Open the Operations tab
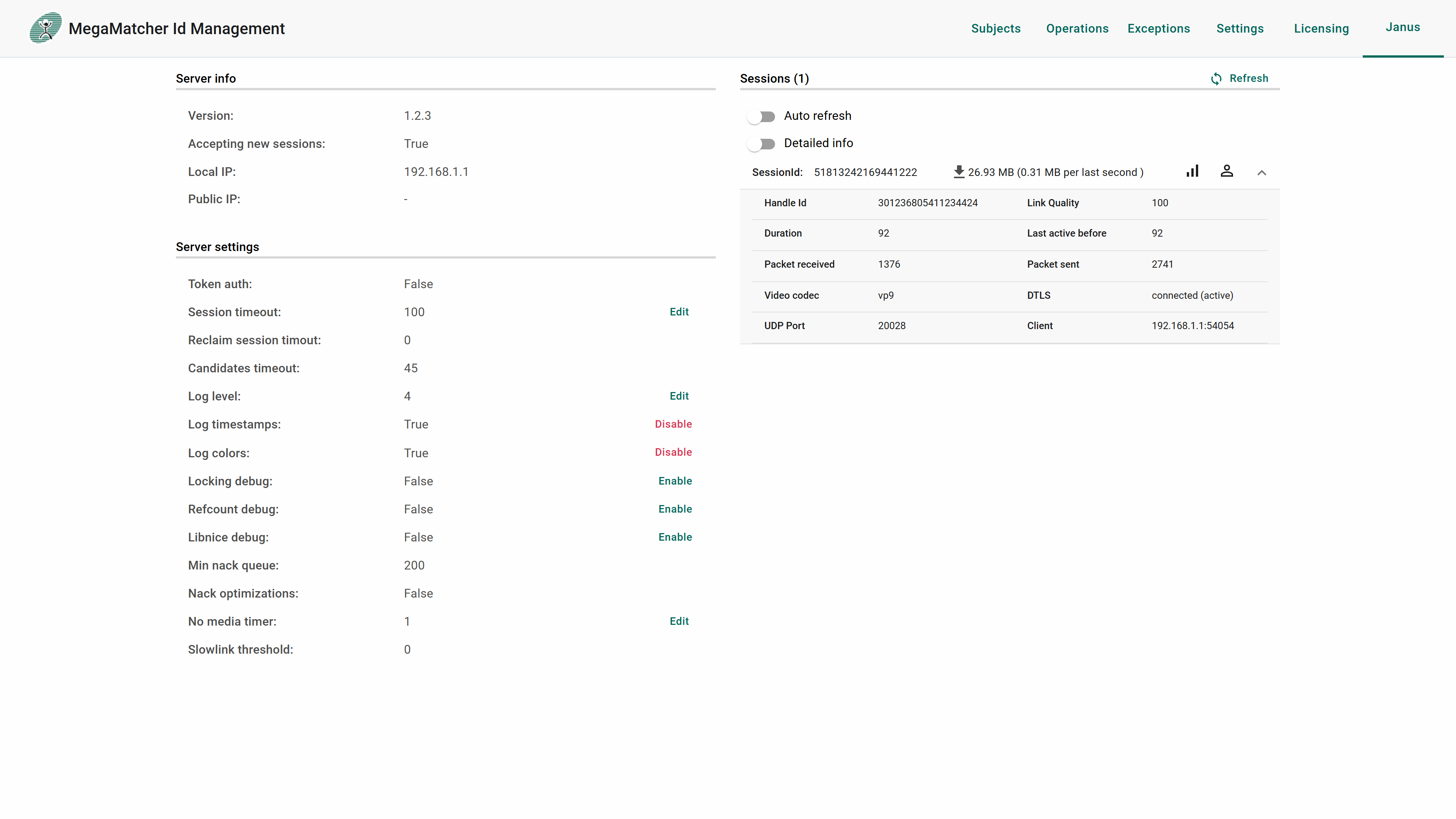 [1077, 28]
